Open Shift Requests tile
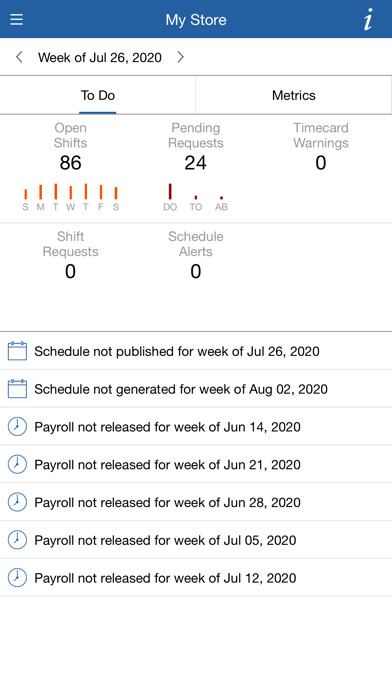The height and width of the screenshot is (696, 392). pyautogui.click(x=71, y=256)
